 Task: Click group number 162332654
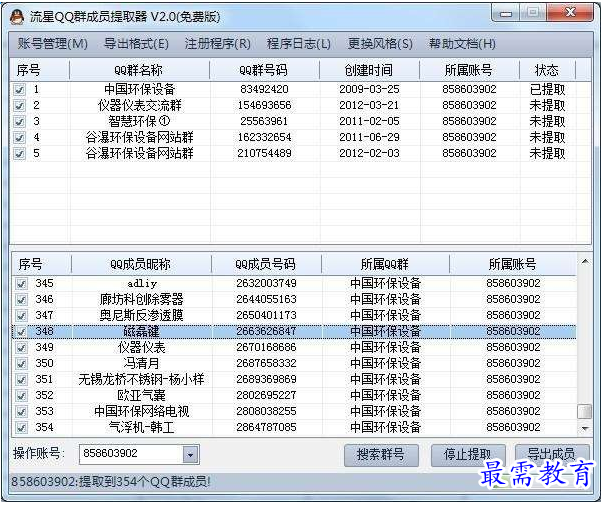[x=265, y=137]
